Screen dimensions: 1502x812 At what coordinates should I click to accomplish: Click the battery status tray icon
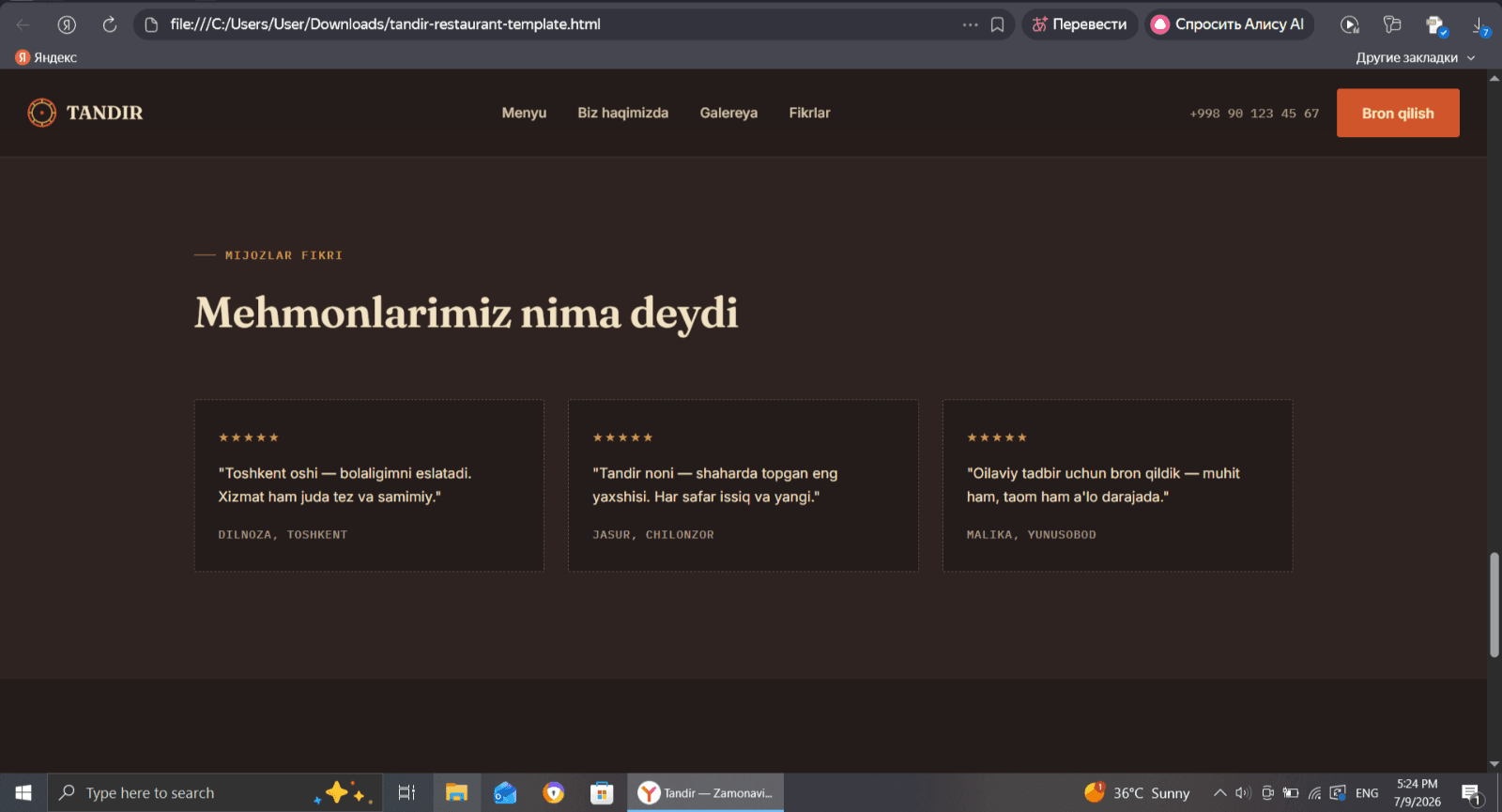[1291, 793]
